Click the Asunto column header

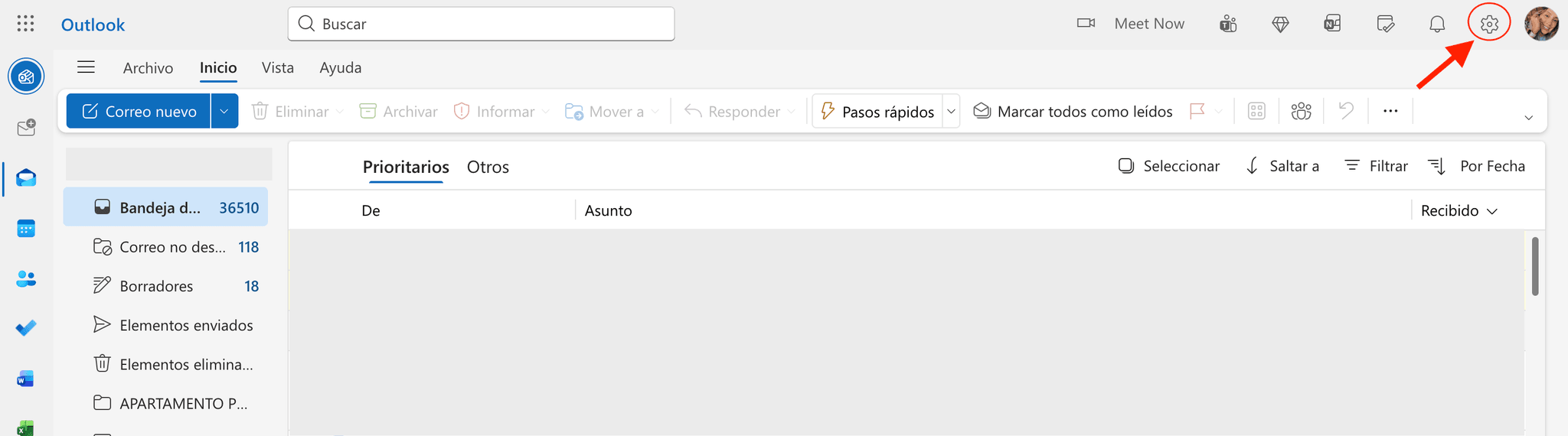tap(609, 211)
